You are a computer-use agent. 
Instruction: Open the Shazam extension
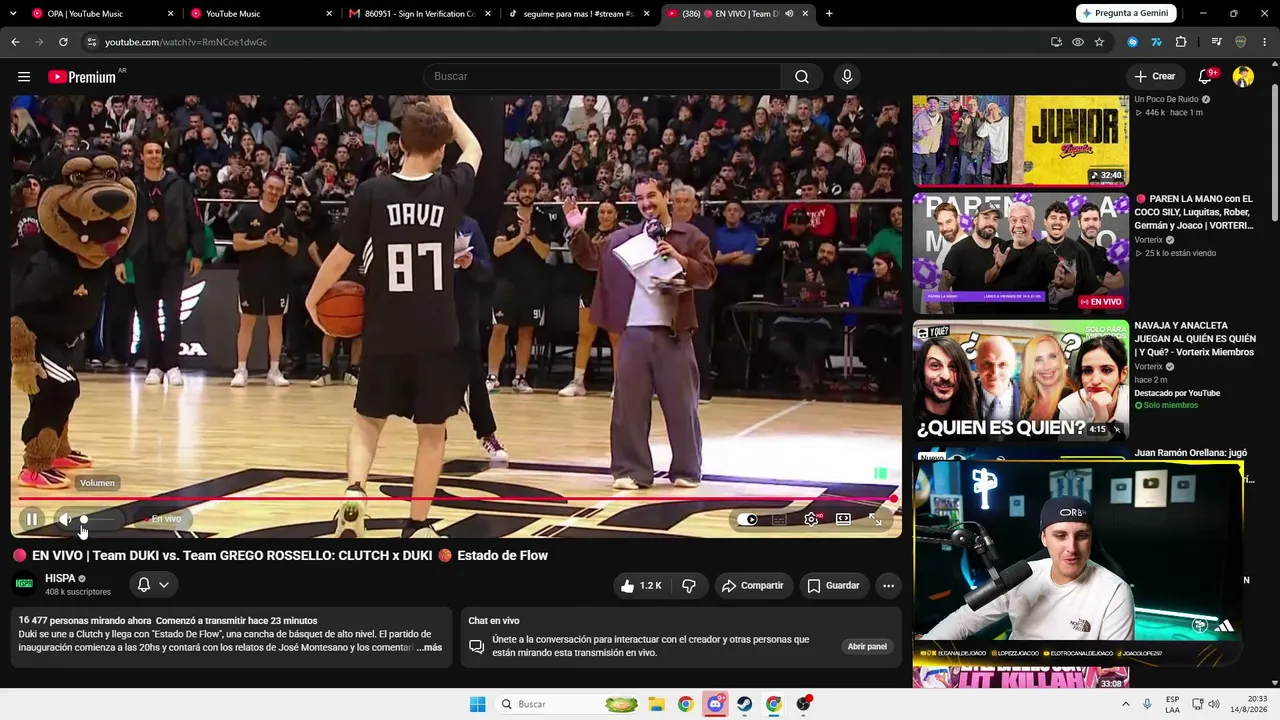click(x=1133, y=42)
